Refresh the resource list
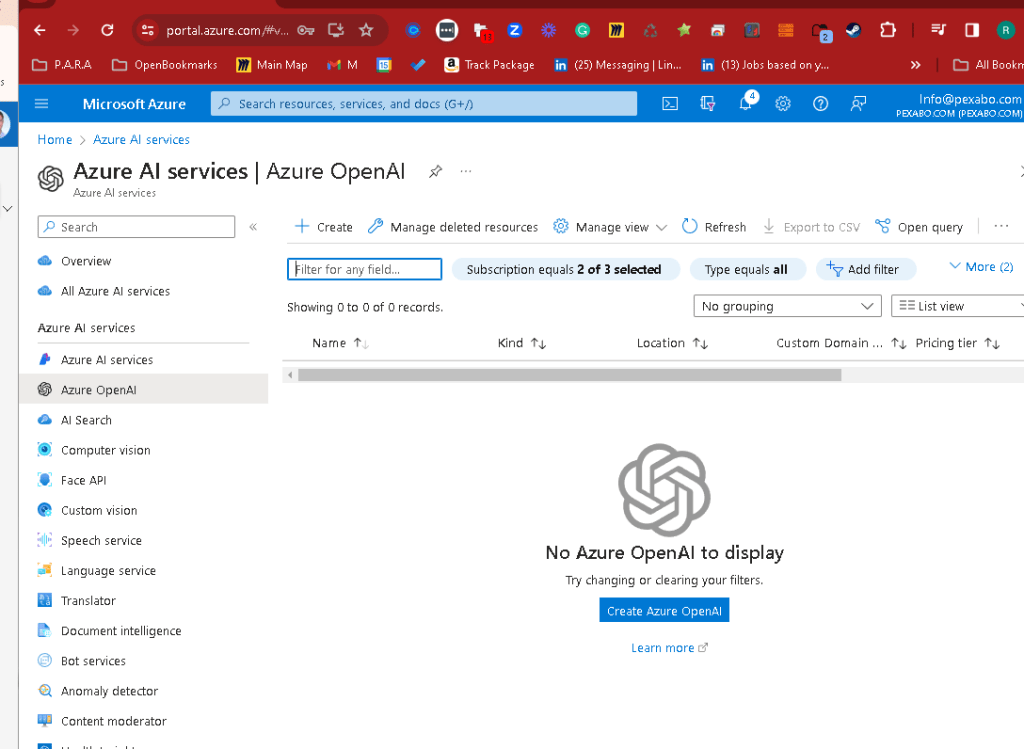 (x=714, y=227)
